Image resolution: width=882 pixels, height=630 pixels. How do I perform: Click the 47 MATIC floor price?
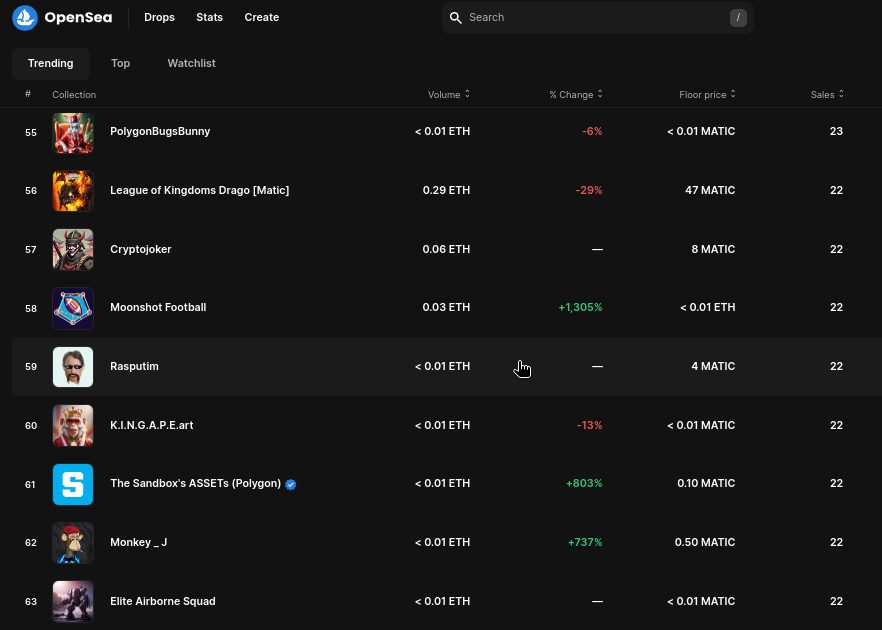coord(710,190)
